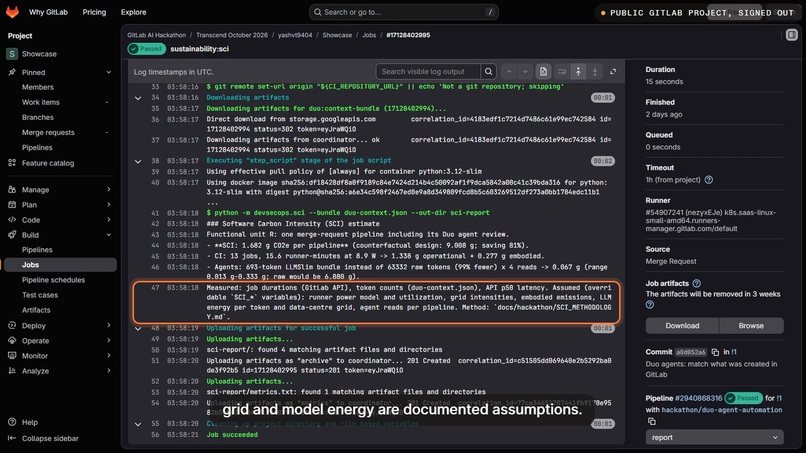806x453 pixels.
Task: Collapse the Executing step_script log section
Action: 138,161
